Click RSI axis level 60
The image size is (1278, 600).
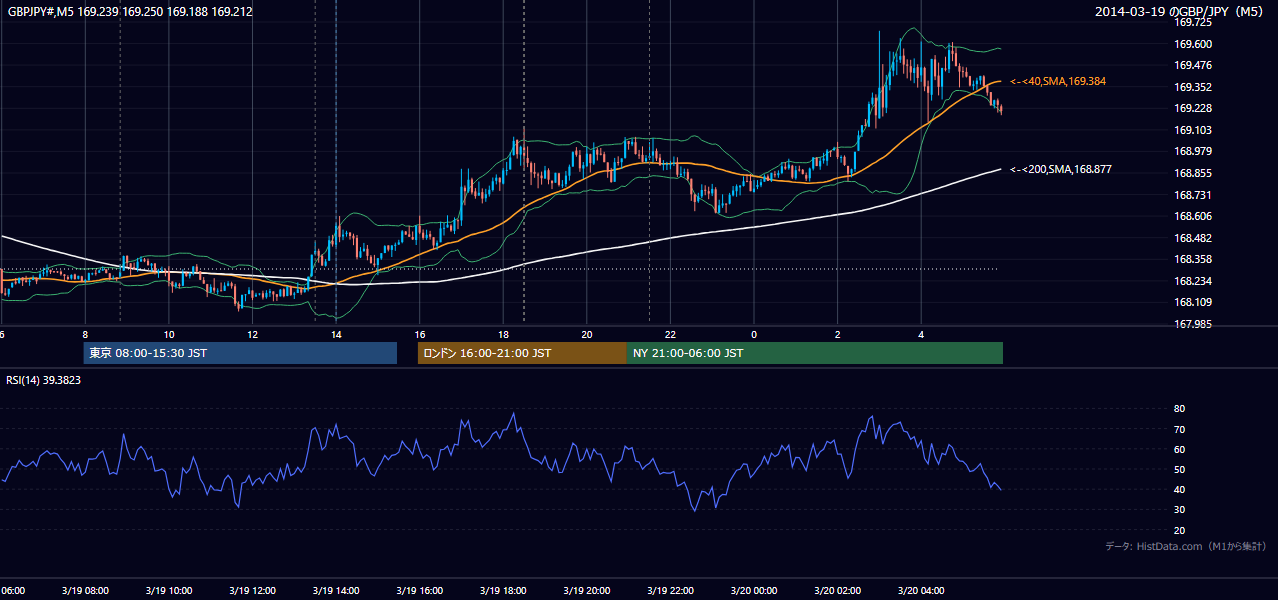(1180, 450)
